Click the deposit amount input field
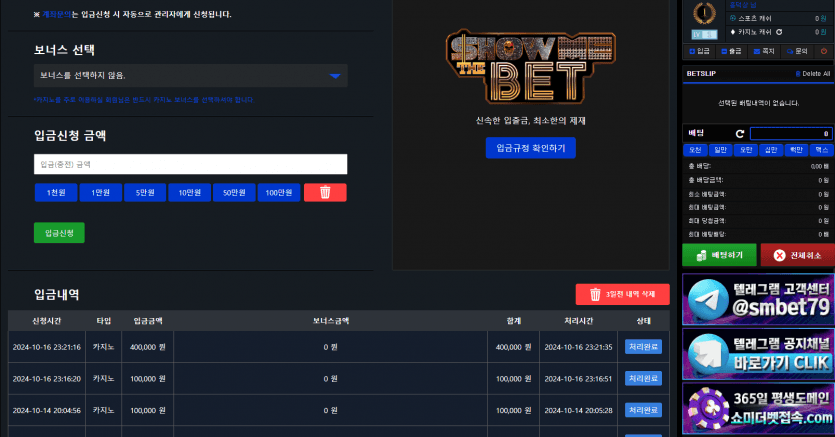The image size is (835, 437). click(190, 164)
